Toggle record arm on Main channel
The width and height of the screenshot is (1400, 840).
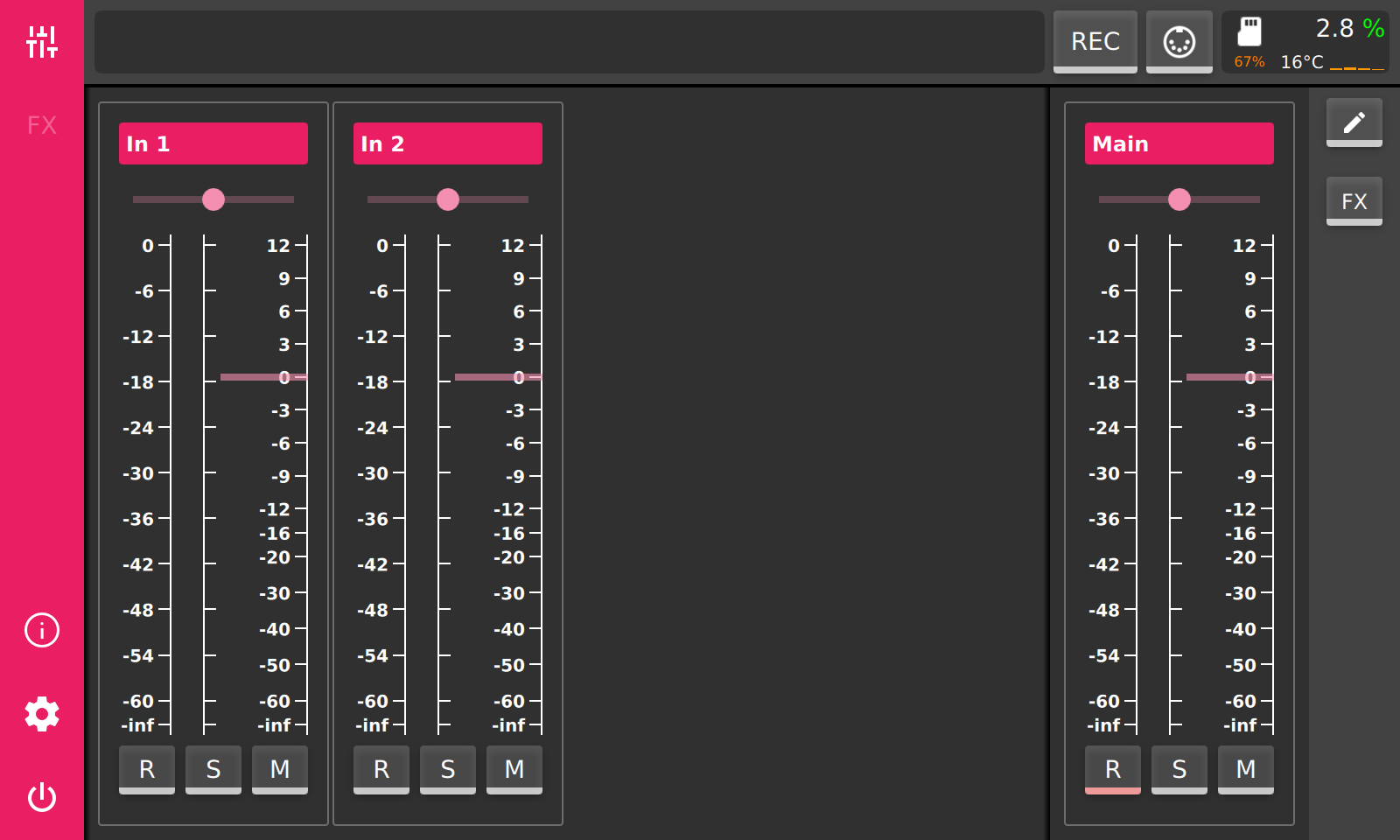coord(1113,769)
